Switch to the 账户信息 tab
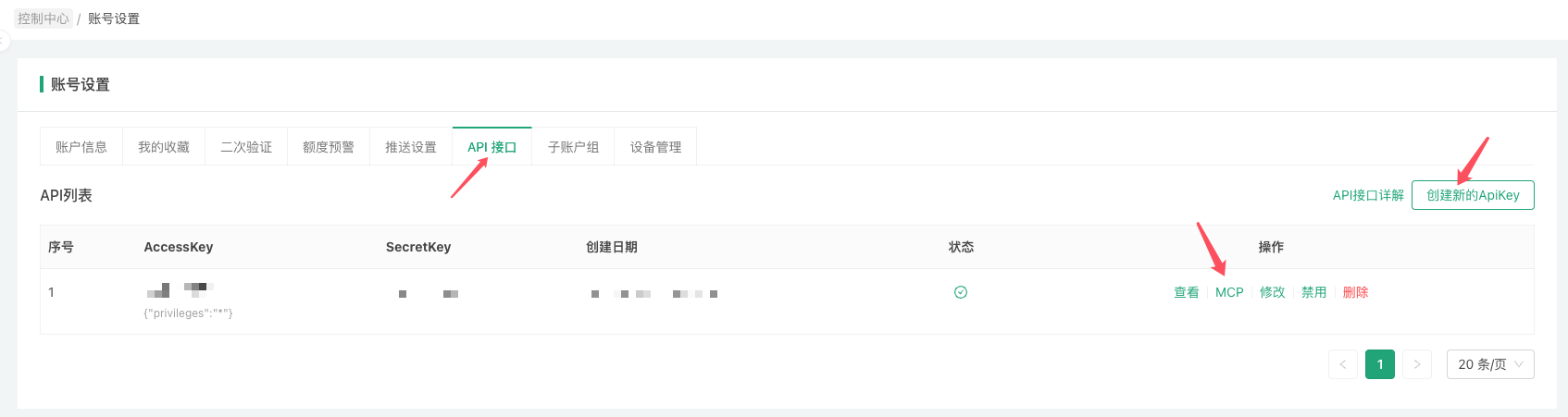 click(81, 147)
